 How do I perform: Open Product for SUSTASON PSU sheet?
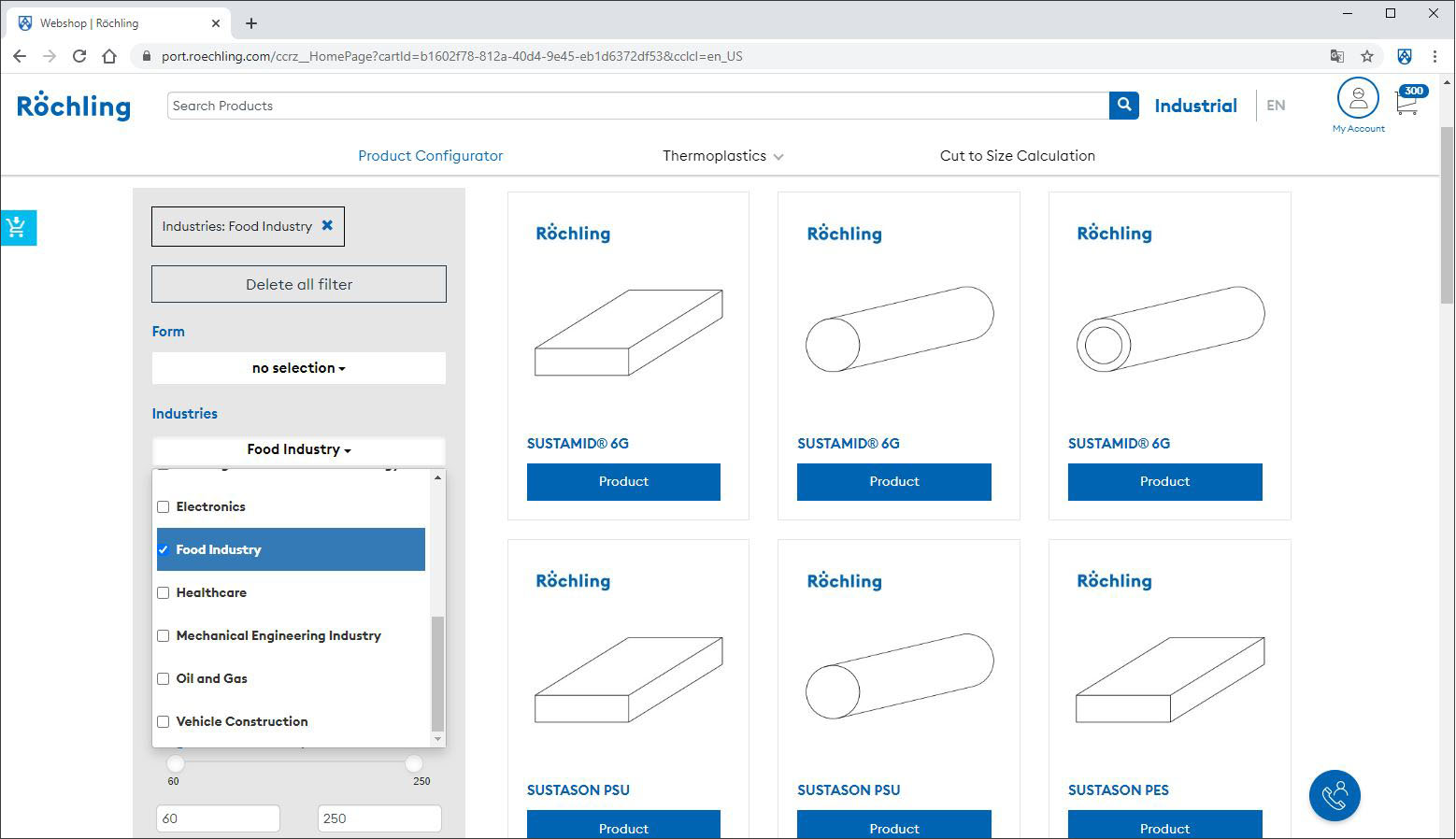(623, 825)
